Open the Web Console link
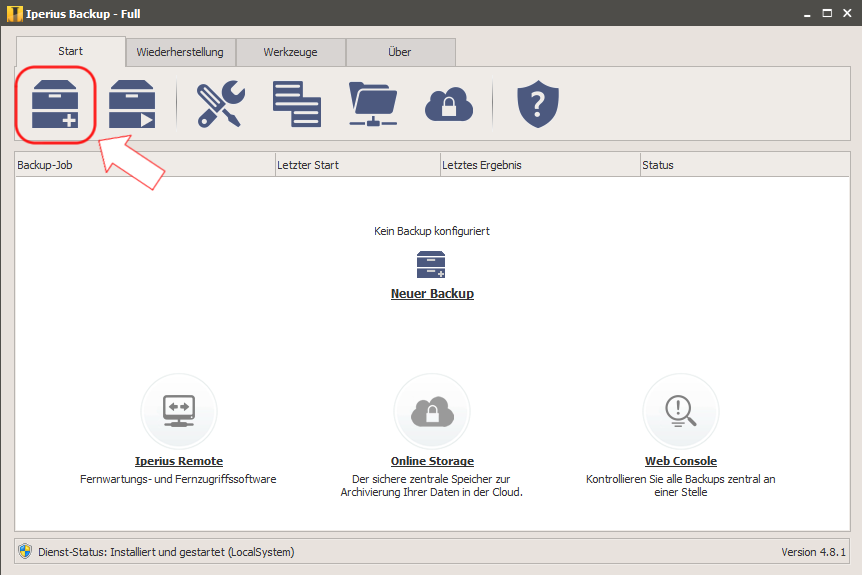 point(681,461)
